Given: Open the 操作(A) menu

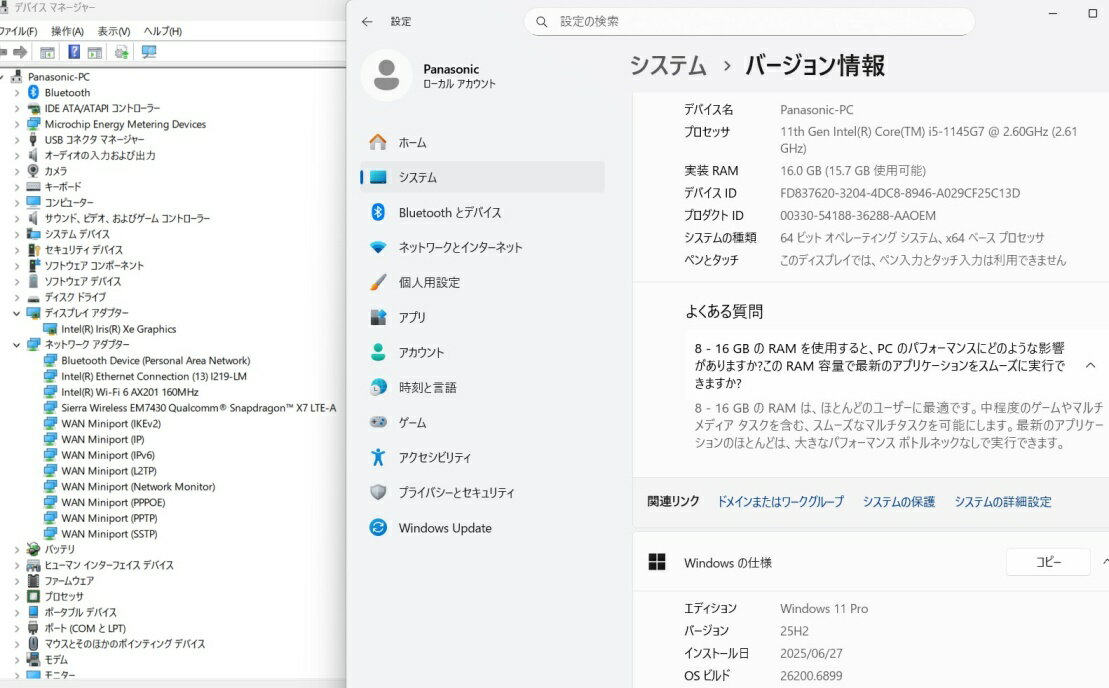Looking at the screenshot, I should 67,31.
